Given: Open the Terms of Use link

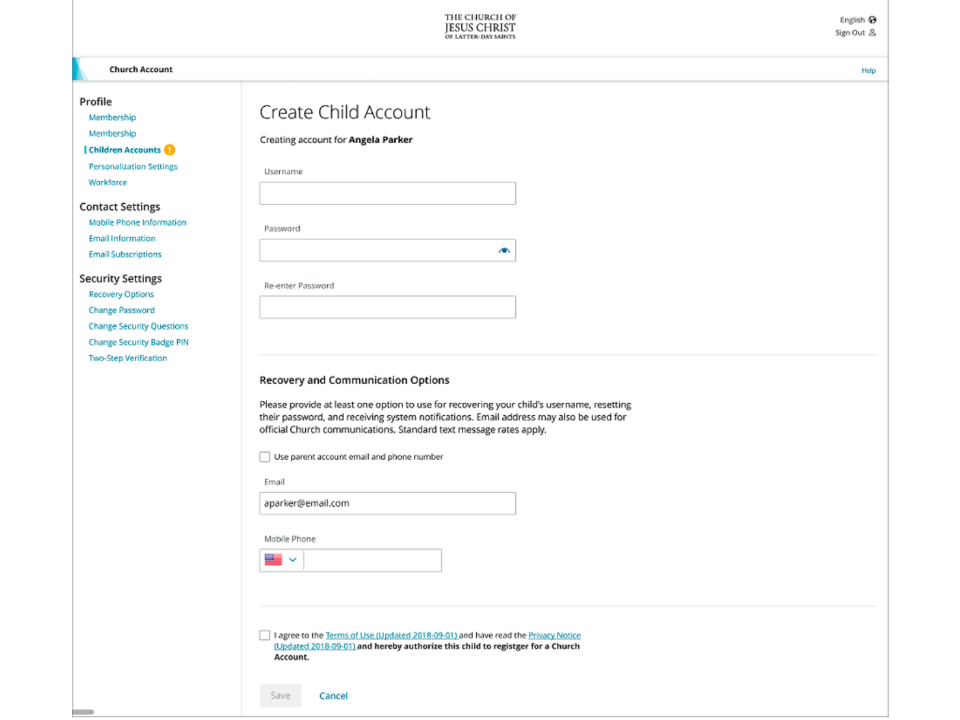Looking at the screenshot, I should click(391, 635).
